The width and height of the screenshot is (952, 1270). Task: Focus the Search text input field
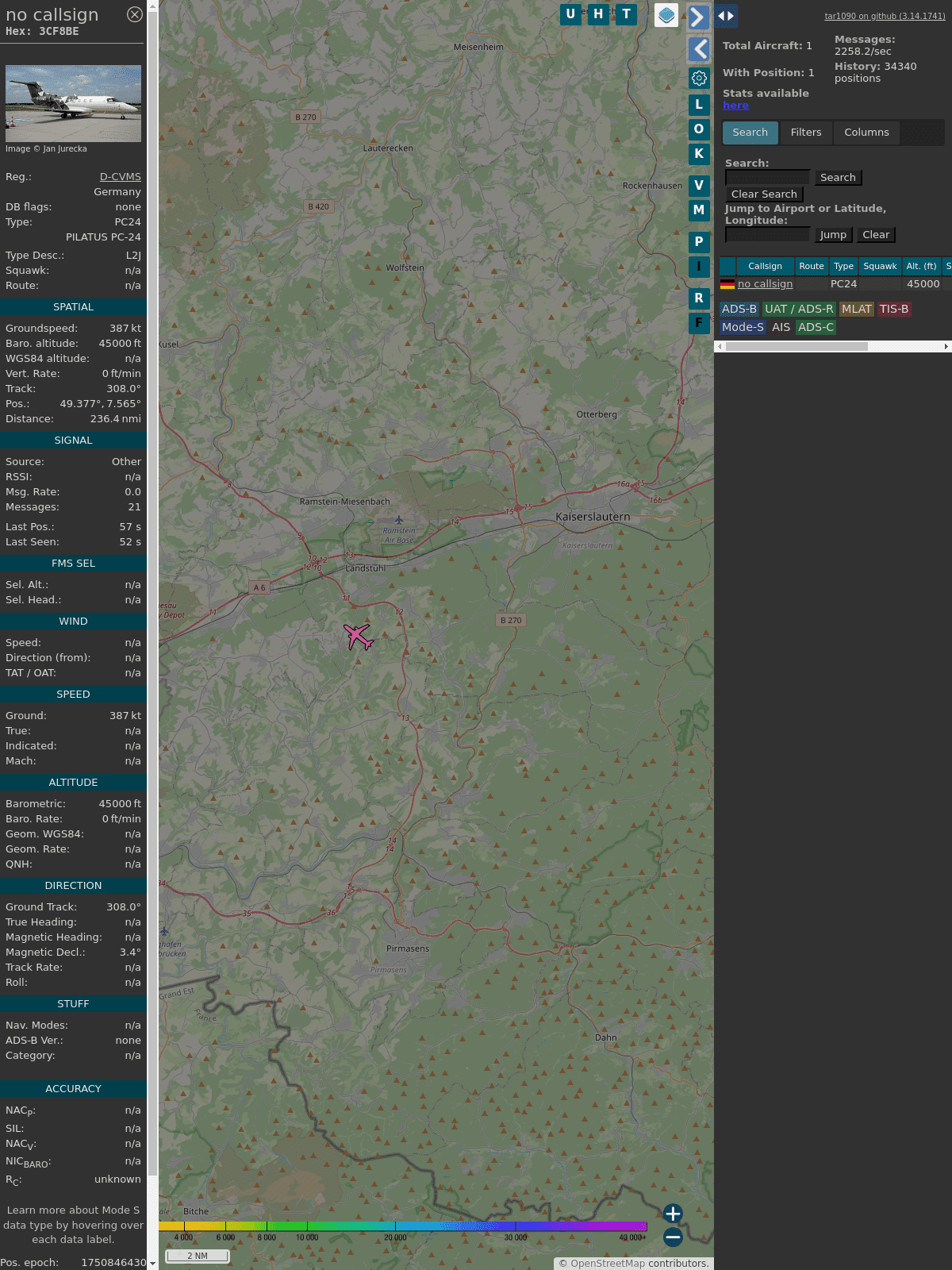[x=767, y=178]
